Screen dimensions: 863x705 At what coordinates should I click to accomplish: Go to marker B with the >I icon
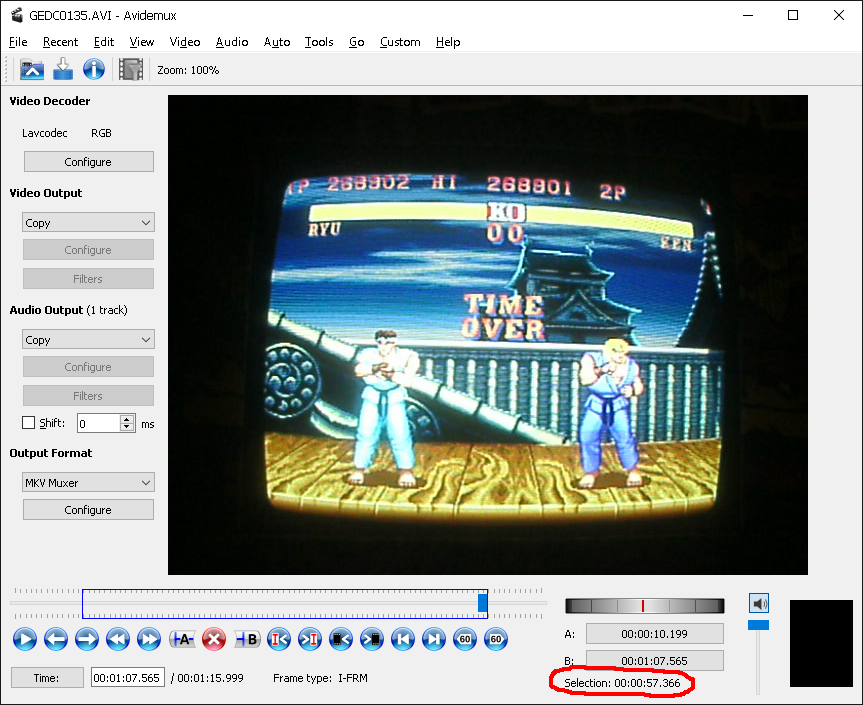(310, 640)
